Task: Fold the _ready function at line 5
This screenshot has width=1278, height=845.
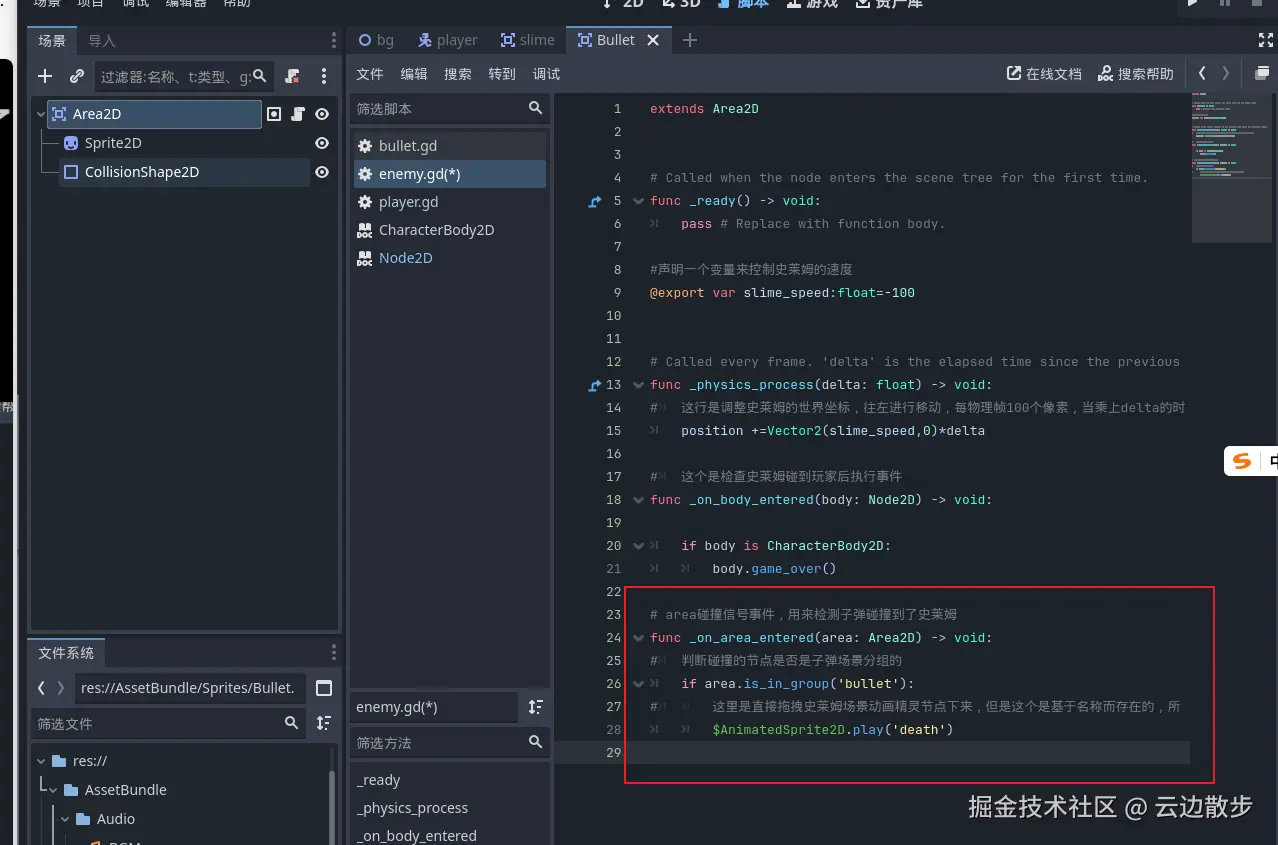Action: coord(638,201)
